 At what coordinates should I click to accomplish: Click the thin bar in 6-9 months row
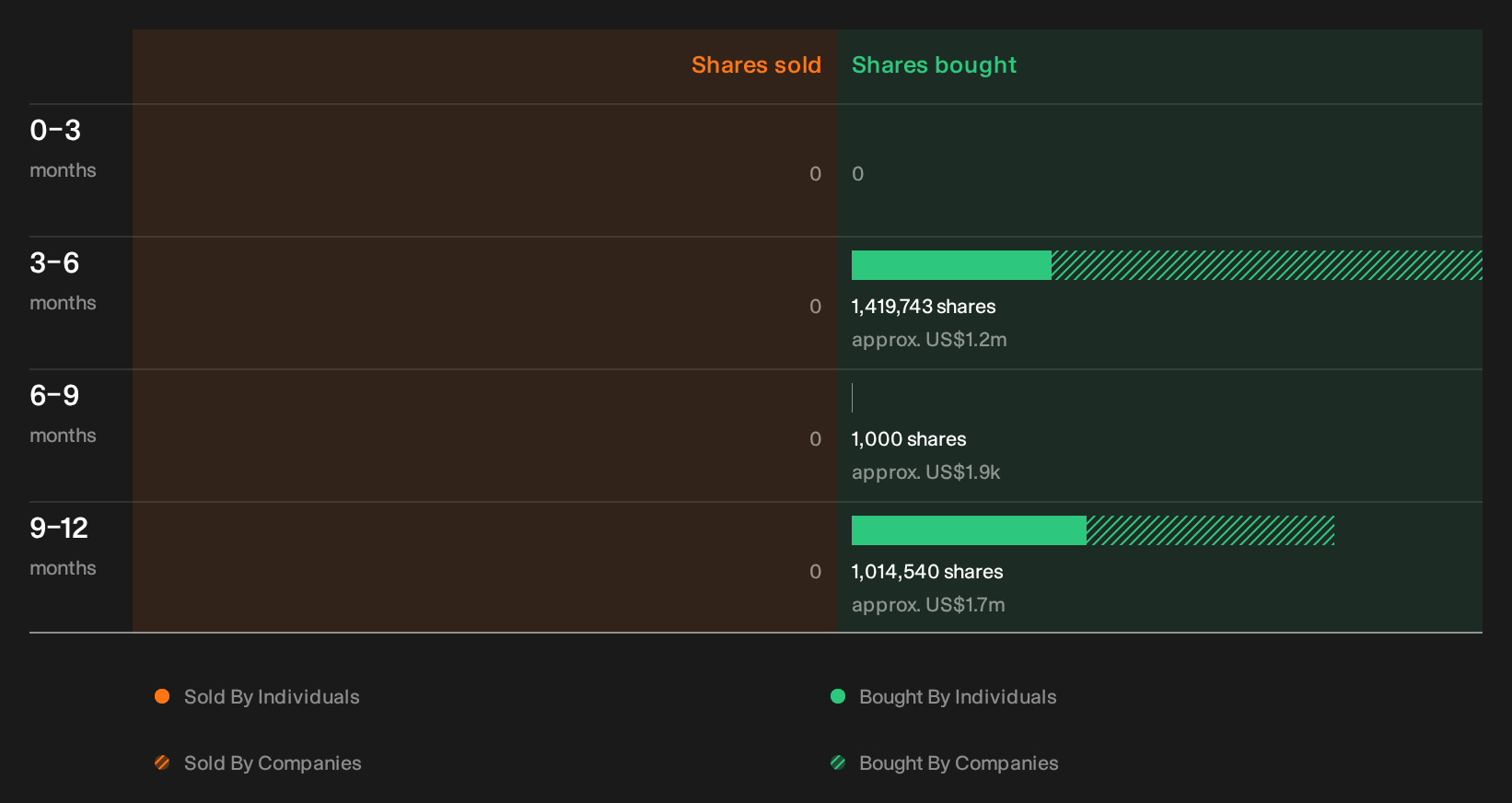point(853,398)
